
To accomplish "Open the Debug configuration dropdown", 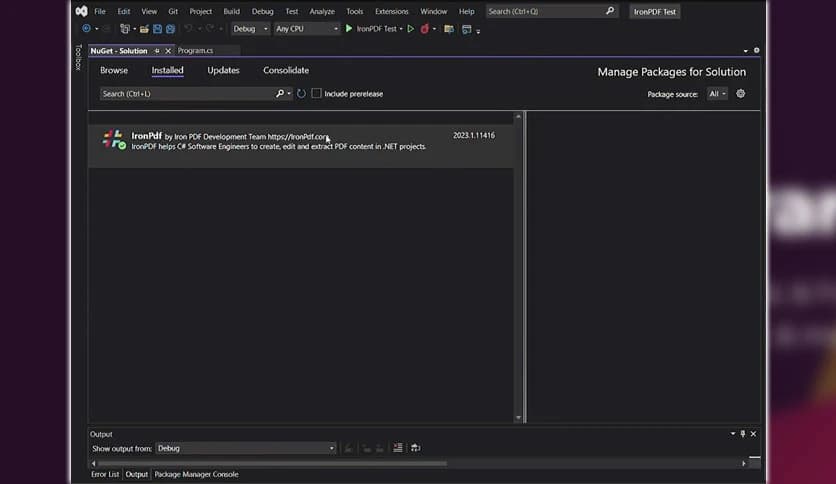I will click(250, 29).
